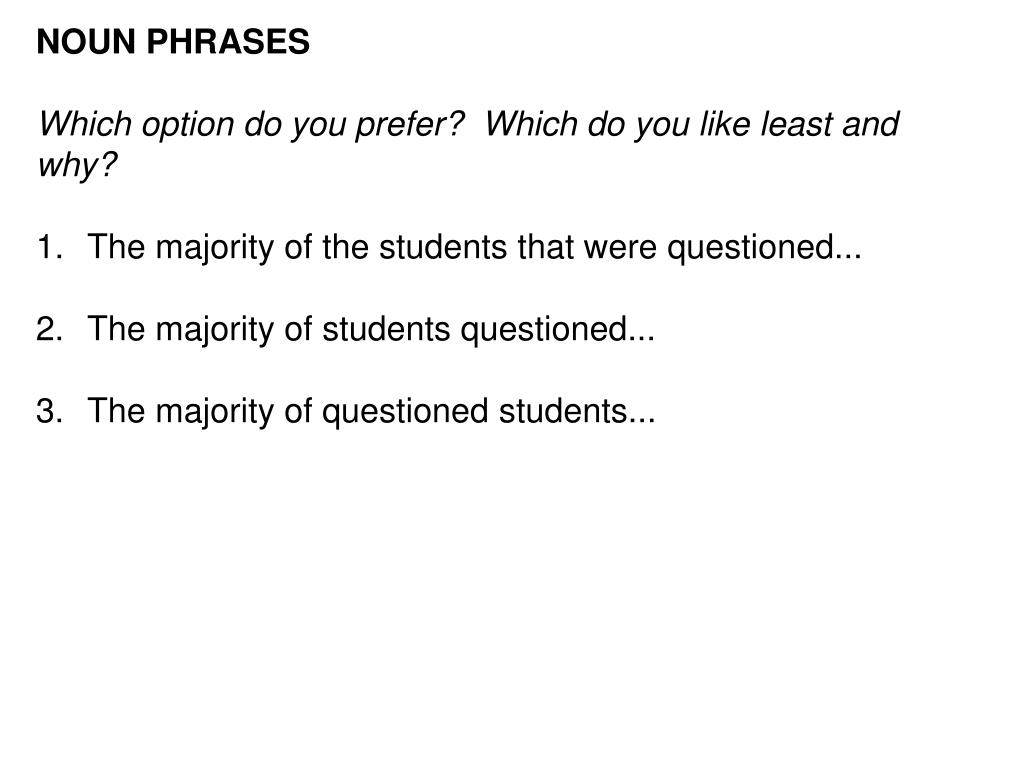Click the text 'Which do you like least and'
1024x768 pixels.
(x=692, y=123)
